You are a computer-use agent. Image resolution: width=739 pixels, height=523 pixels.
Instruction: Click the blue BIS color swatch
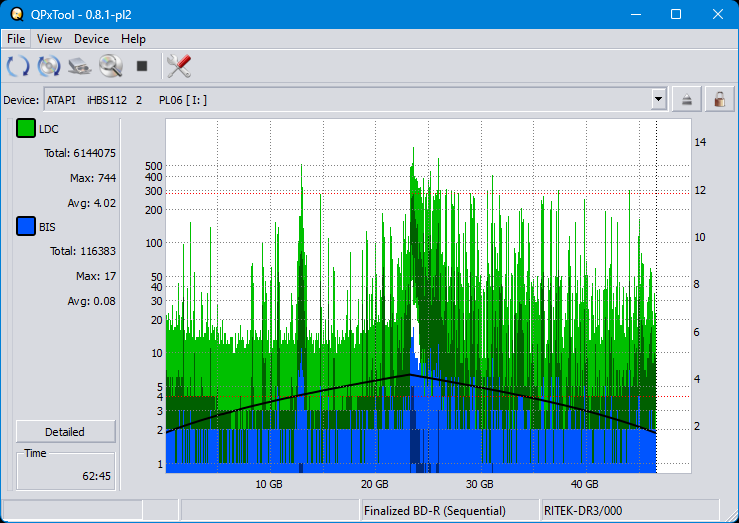point(26,227)
